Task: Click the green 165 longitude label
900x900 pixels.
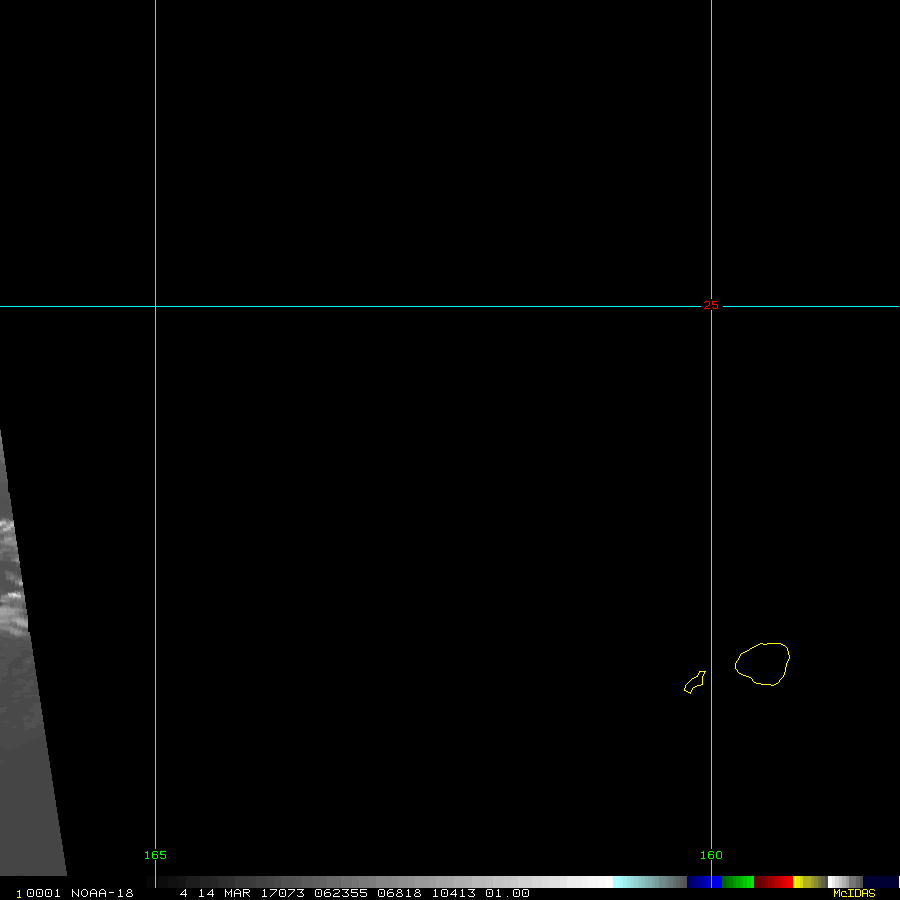Action: [x=155, y=855]
